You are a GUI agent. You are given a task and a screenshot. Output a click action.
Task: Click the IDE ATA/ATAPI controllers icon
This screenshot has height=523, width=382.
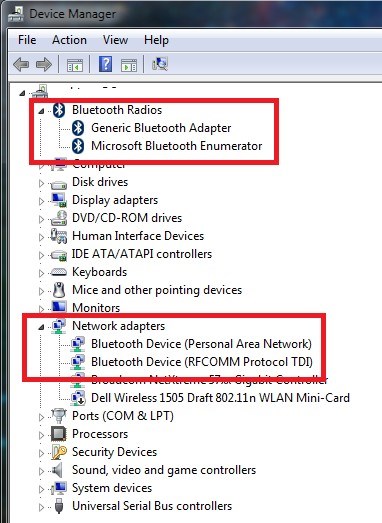pos(59,255)
